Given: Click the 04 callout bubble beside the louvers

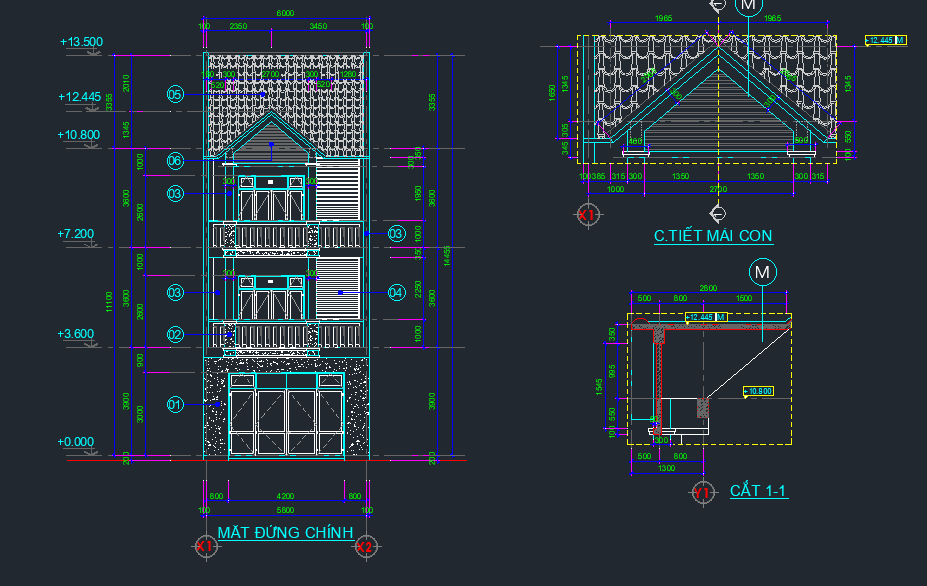Looking at the screenshot, I should [x=396, y=292].
